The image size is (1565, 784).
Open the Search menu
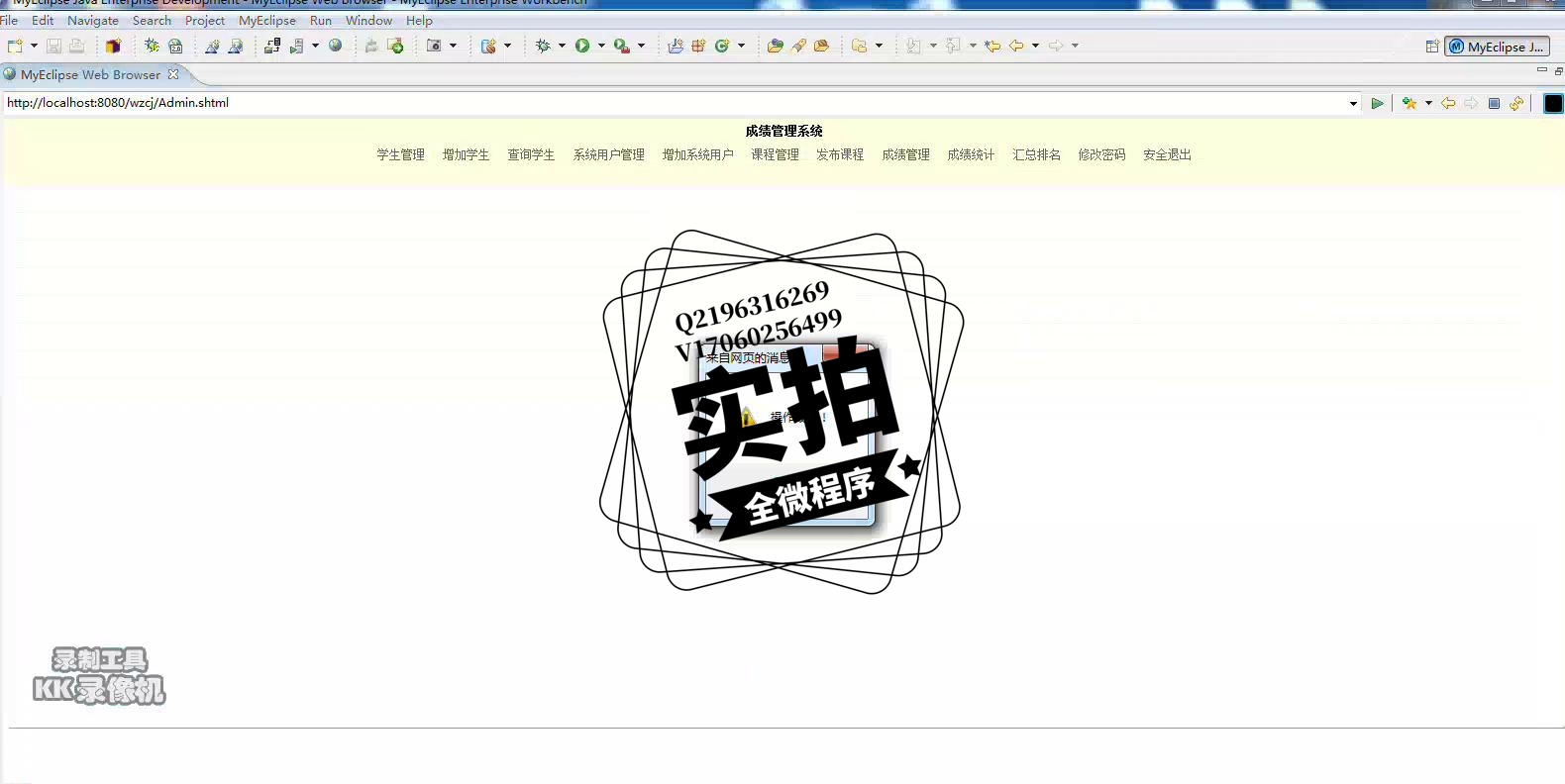click(152, 20)
